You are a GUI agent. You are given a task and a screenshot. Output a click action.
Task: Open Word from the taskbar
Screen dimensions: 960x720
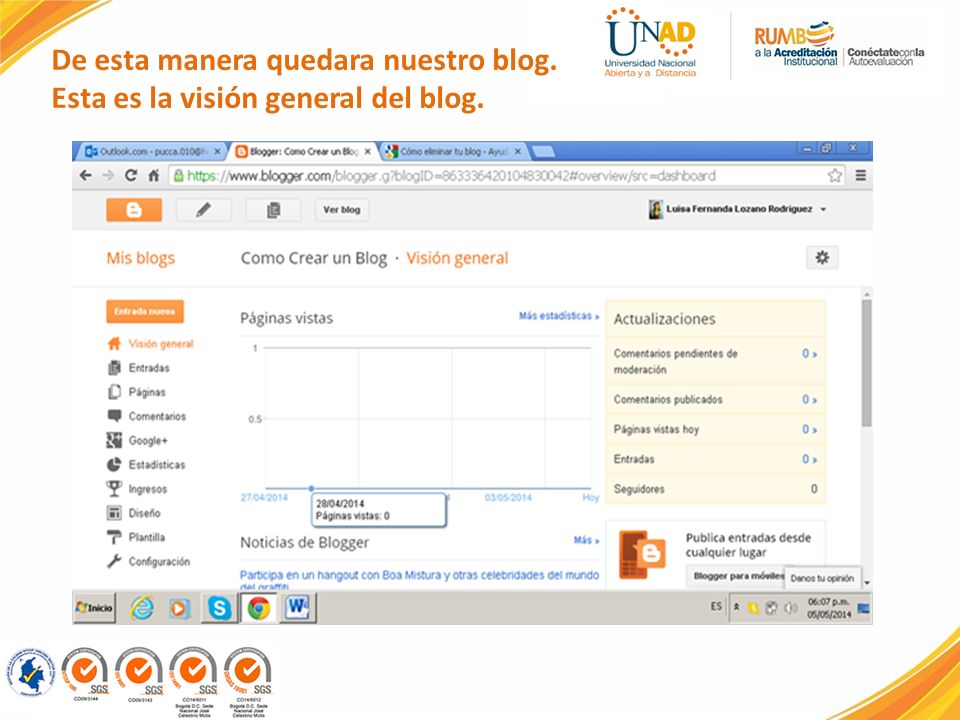click(x=298, y=609)
